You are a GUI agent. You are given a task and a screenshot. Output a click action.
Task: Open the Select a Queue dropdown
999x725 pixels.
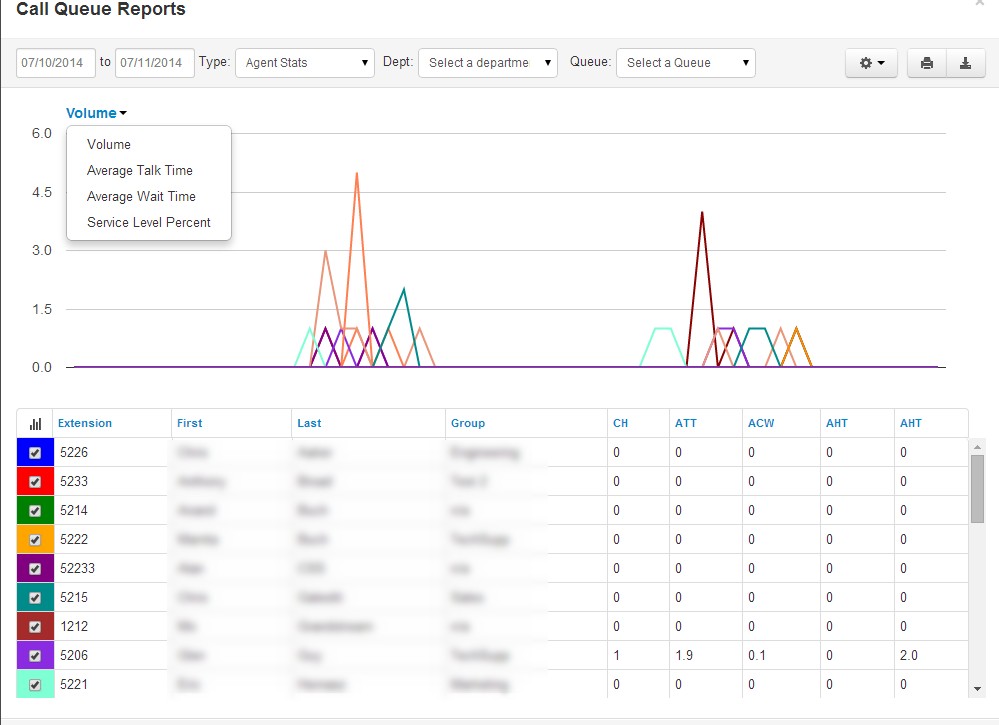tap(686, 63)
